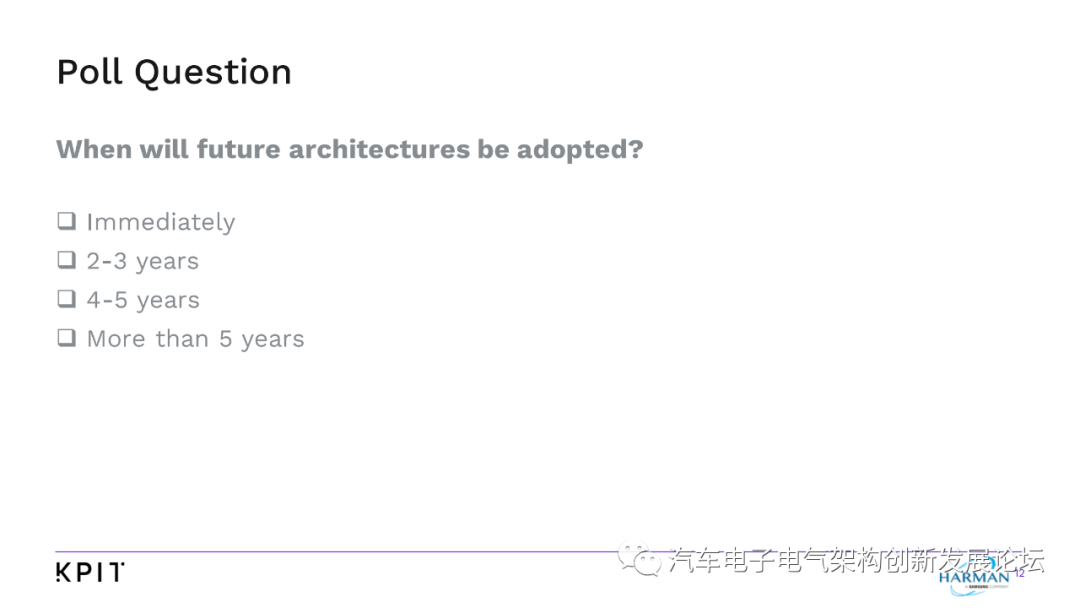Click the A Samsung Company tagline
Screen dimensions: 1080x608
(985, 587)
